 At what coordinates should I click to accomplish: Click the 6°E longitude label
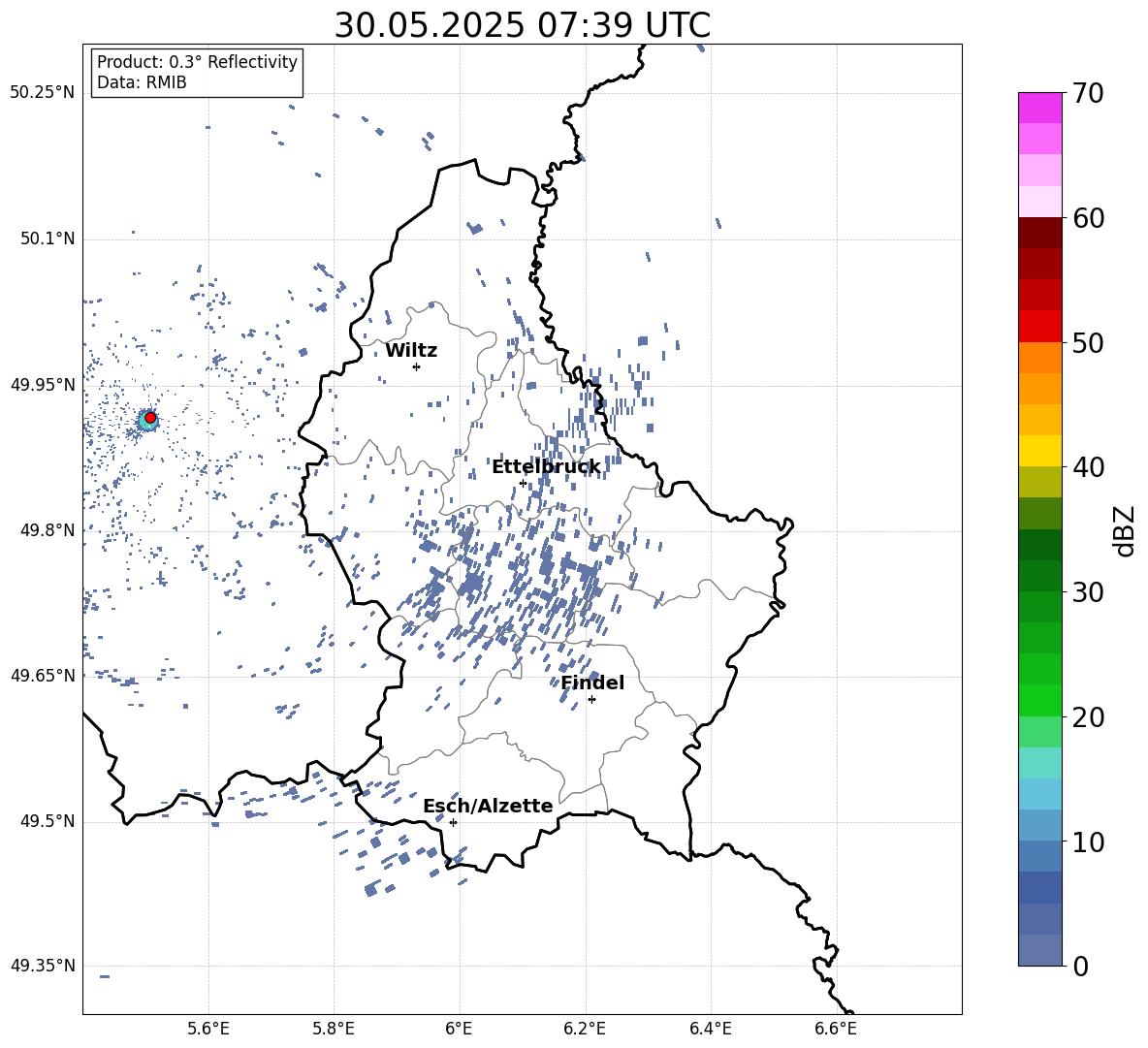click(x=459, y=1029)
